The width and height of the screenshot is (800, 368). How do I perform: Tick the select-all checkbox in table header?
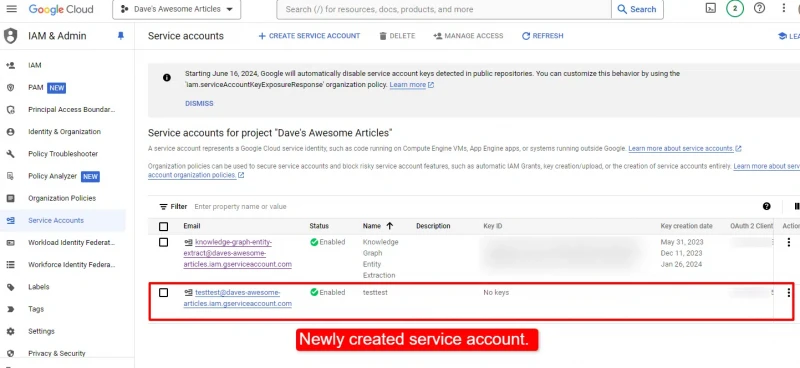coord(163,226)
